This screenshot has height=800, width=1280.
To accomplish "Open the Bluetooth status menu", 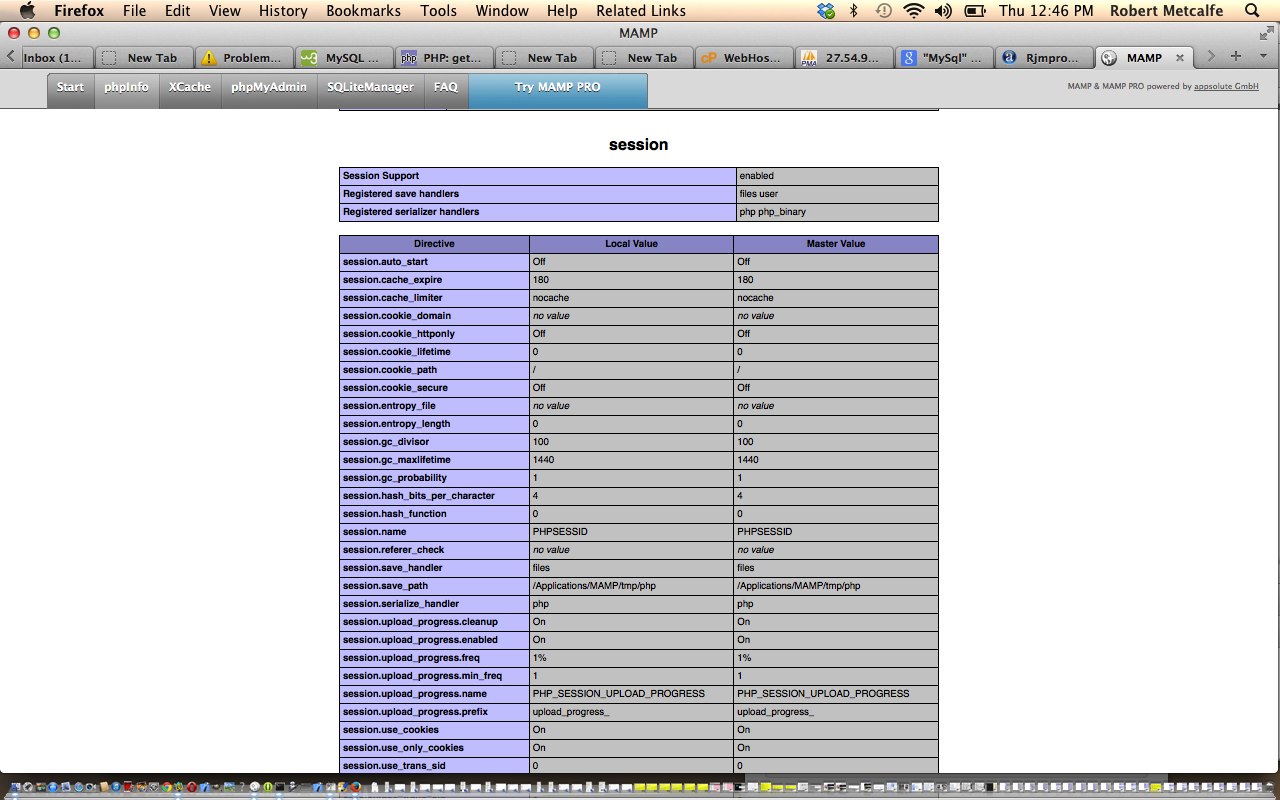I will (854, 11).
